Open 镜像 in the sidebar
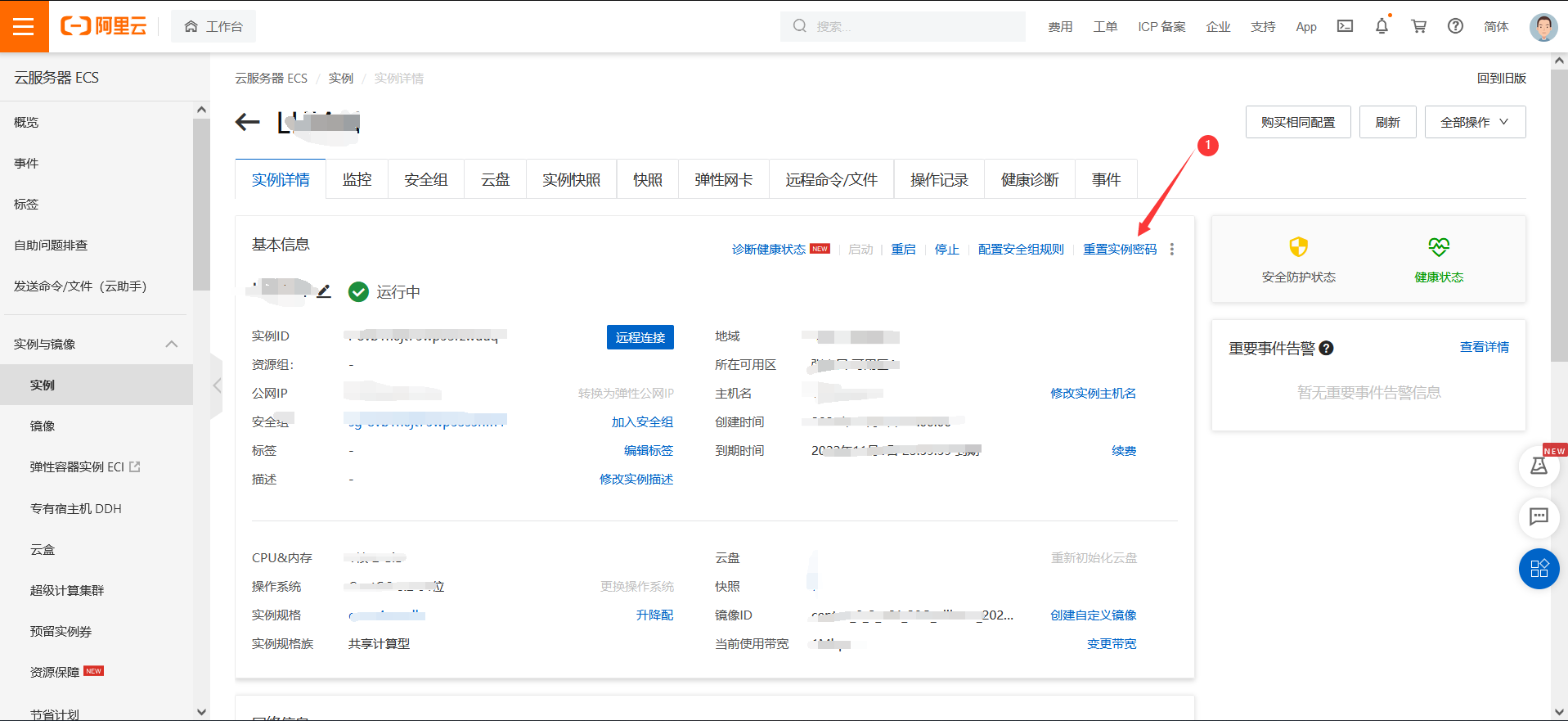The width and height of the screenshot is (1568, 721). [43, 426]
